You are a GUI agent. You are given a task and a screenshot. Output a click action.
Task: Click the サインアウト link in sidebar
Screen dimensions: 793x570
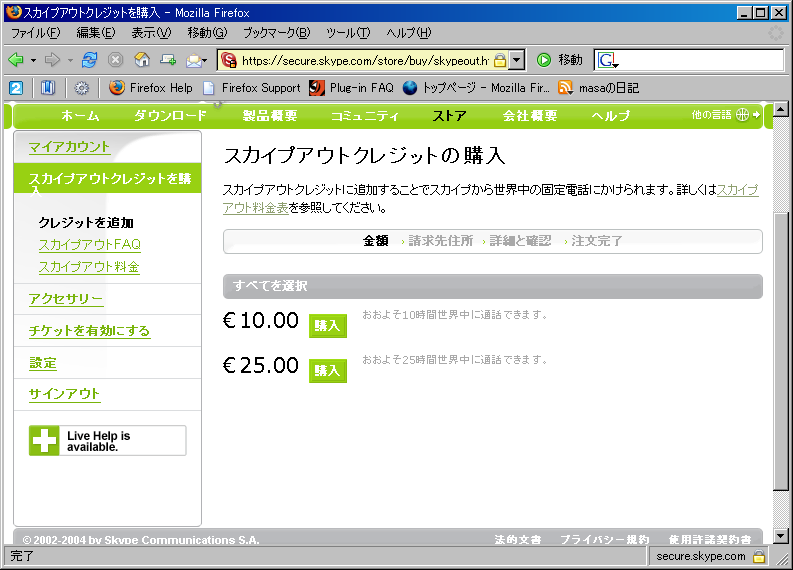point(65,394)
